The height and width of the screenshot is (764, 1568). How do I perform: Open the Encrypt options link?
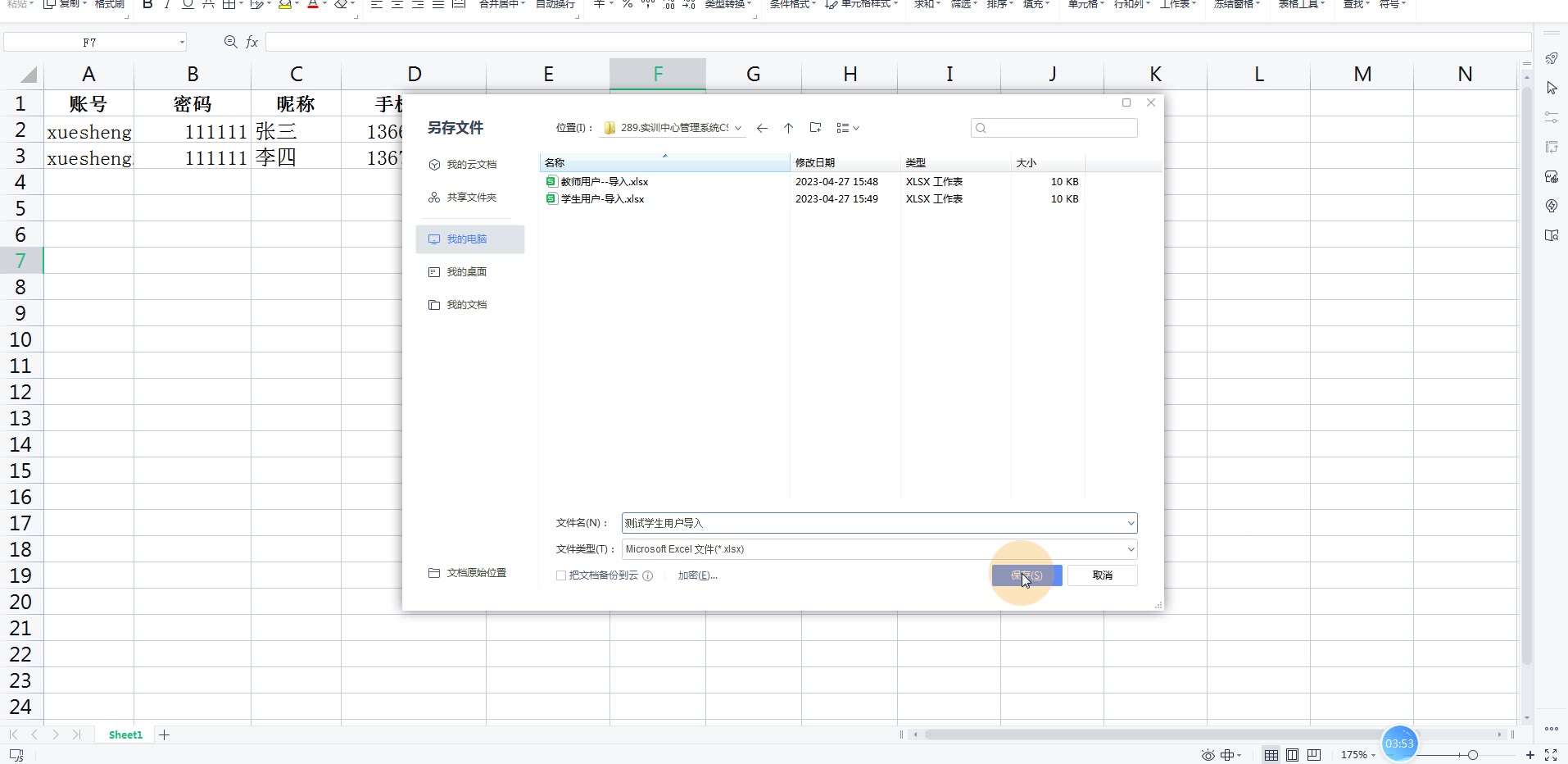tap(697, 575)
